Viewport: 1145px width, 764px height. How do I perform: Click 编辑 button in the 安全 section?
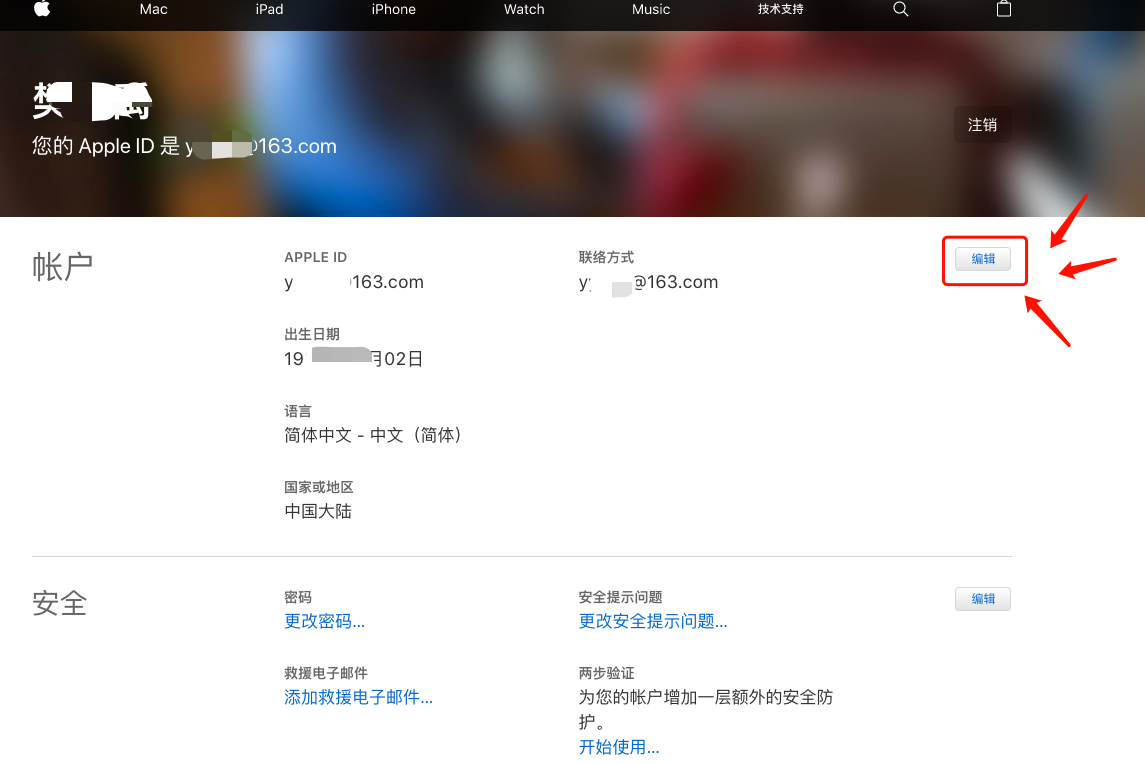[x=983, y=599]
